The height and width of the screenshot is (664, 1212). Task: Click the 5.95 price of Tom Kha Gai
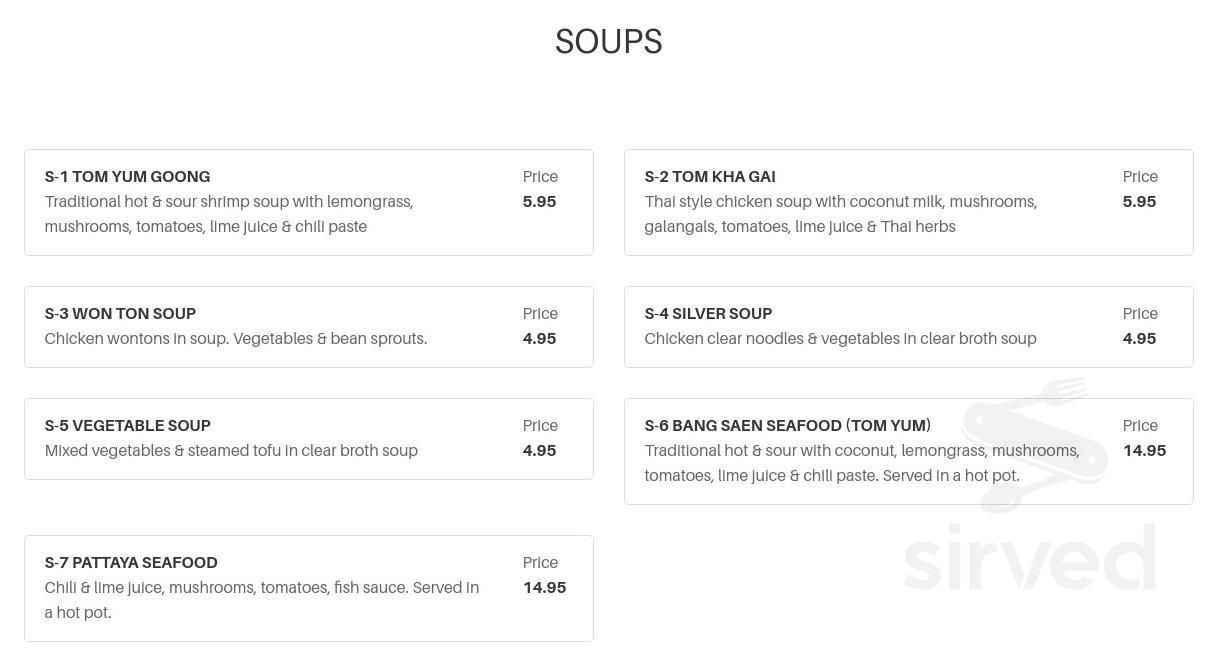tap(1139, 202)
